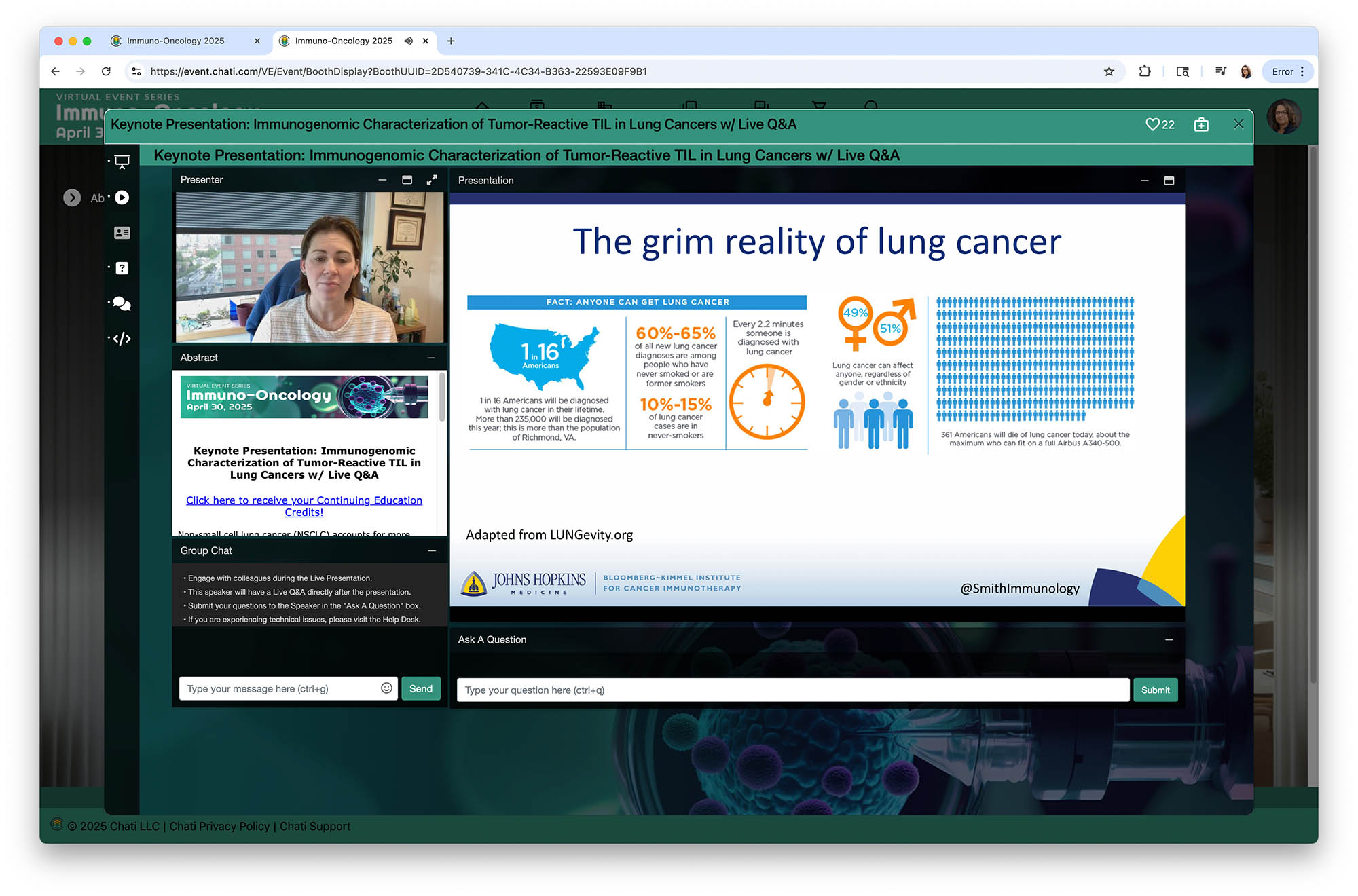Toggle mute on the audio-playing tab
Viewport: 1358px width, 896px height.
click(408, 41)
